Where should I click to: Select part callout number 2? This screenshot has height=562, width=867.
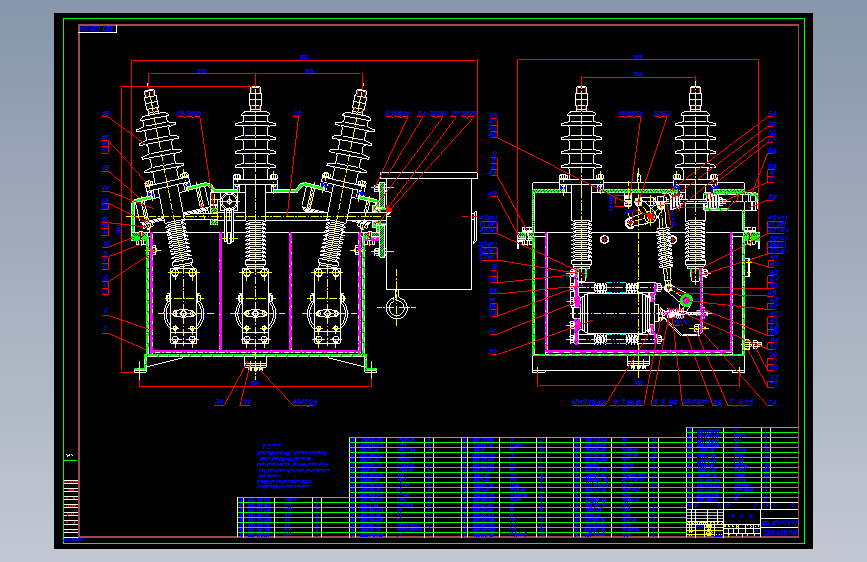pyautogui.click(x=105, y=310)
